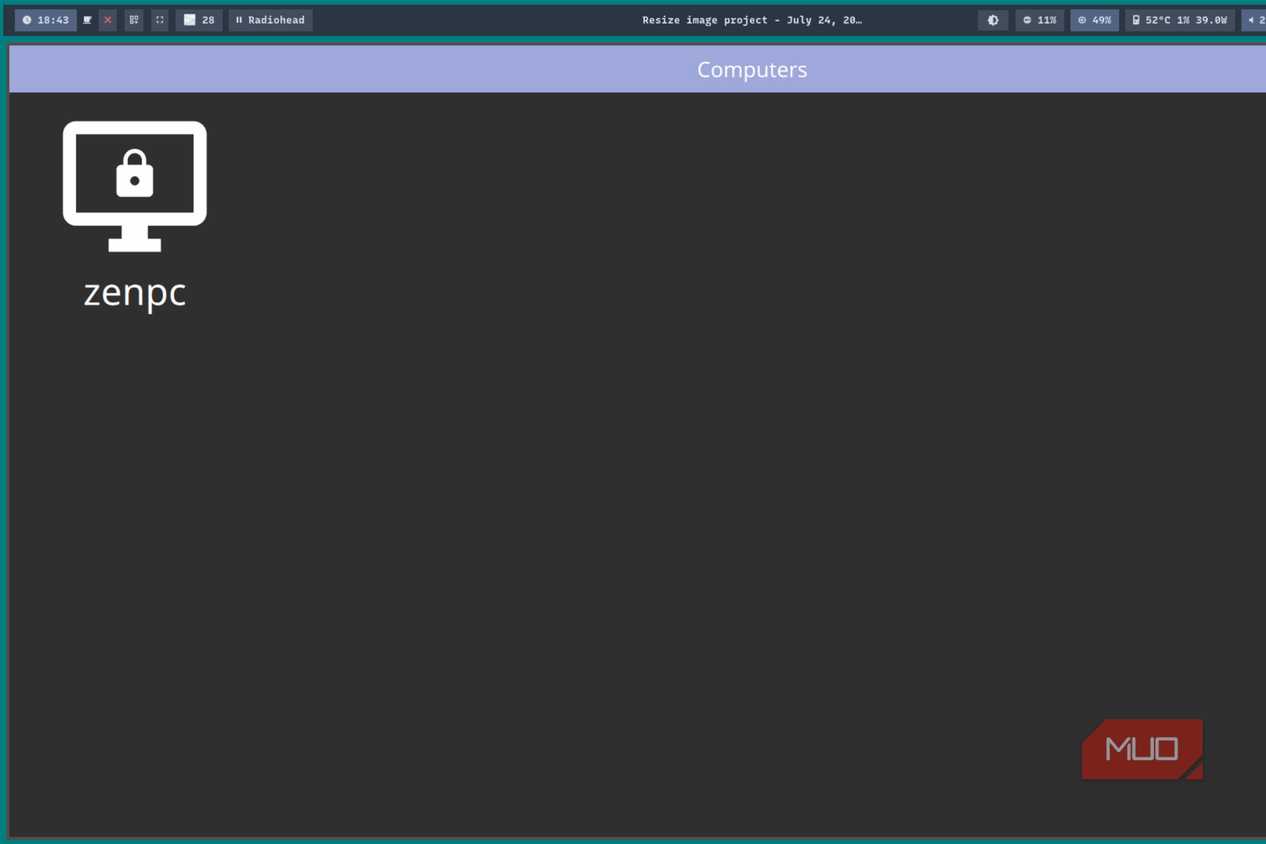
Task: Click the QR code icon in the bar
Action: click(x=134, y=20)
